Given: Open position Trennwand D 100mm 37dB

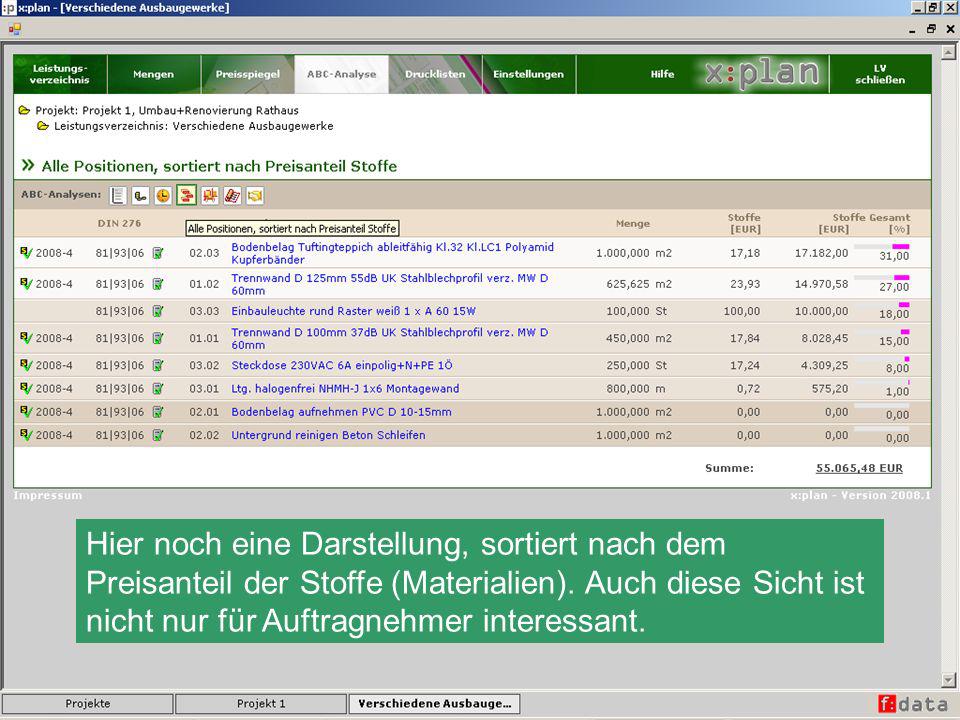Looking at the screenshot, I should point(389,338).
